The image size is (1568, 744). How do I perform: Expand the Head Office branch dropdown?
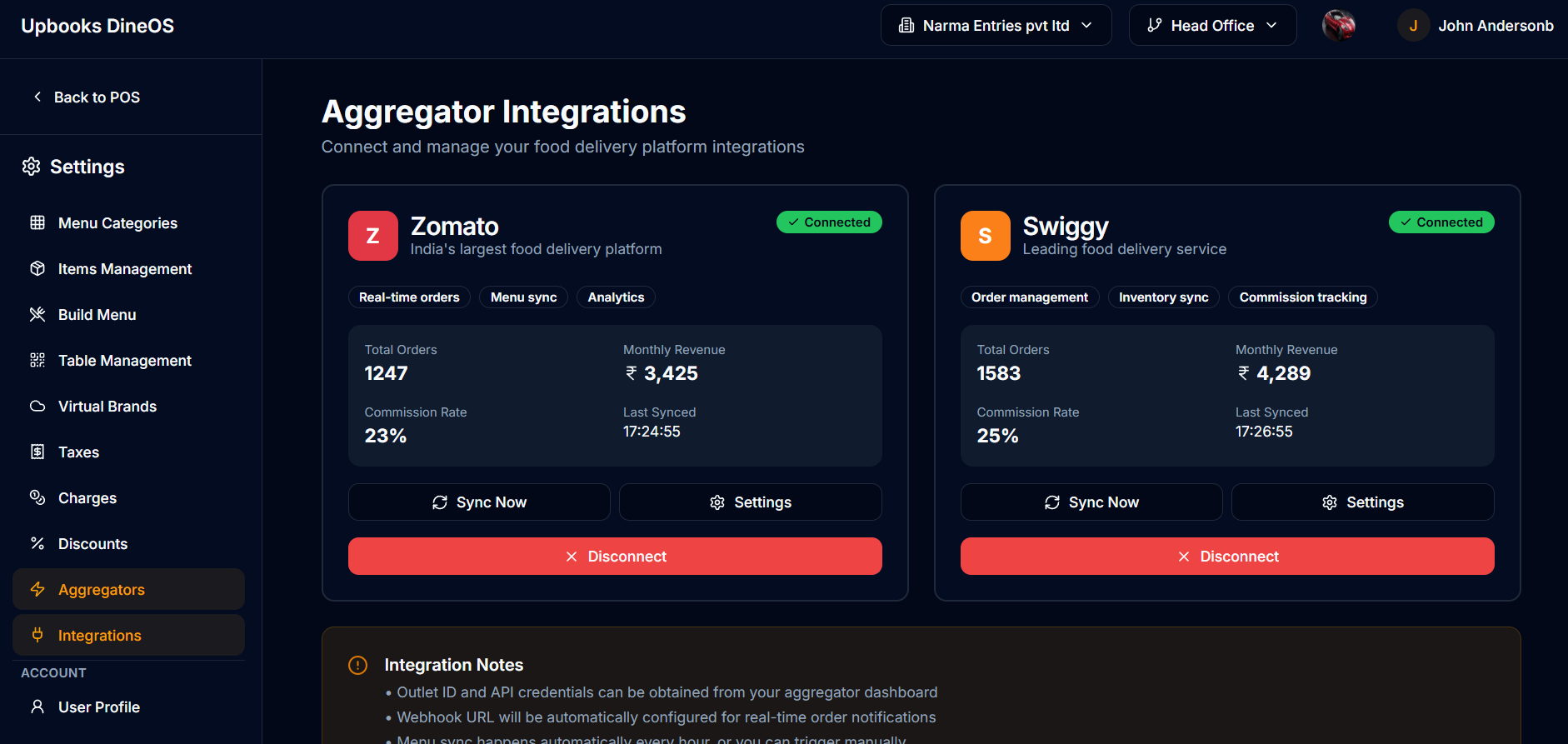tap(1213, 25)
